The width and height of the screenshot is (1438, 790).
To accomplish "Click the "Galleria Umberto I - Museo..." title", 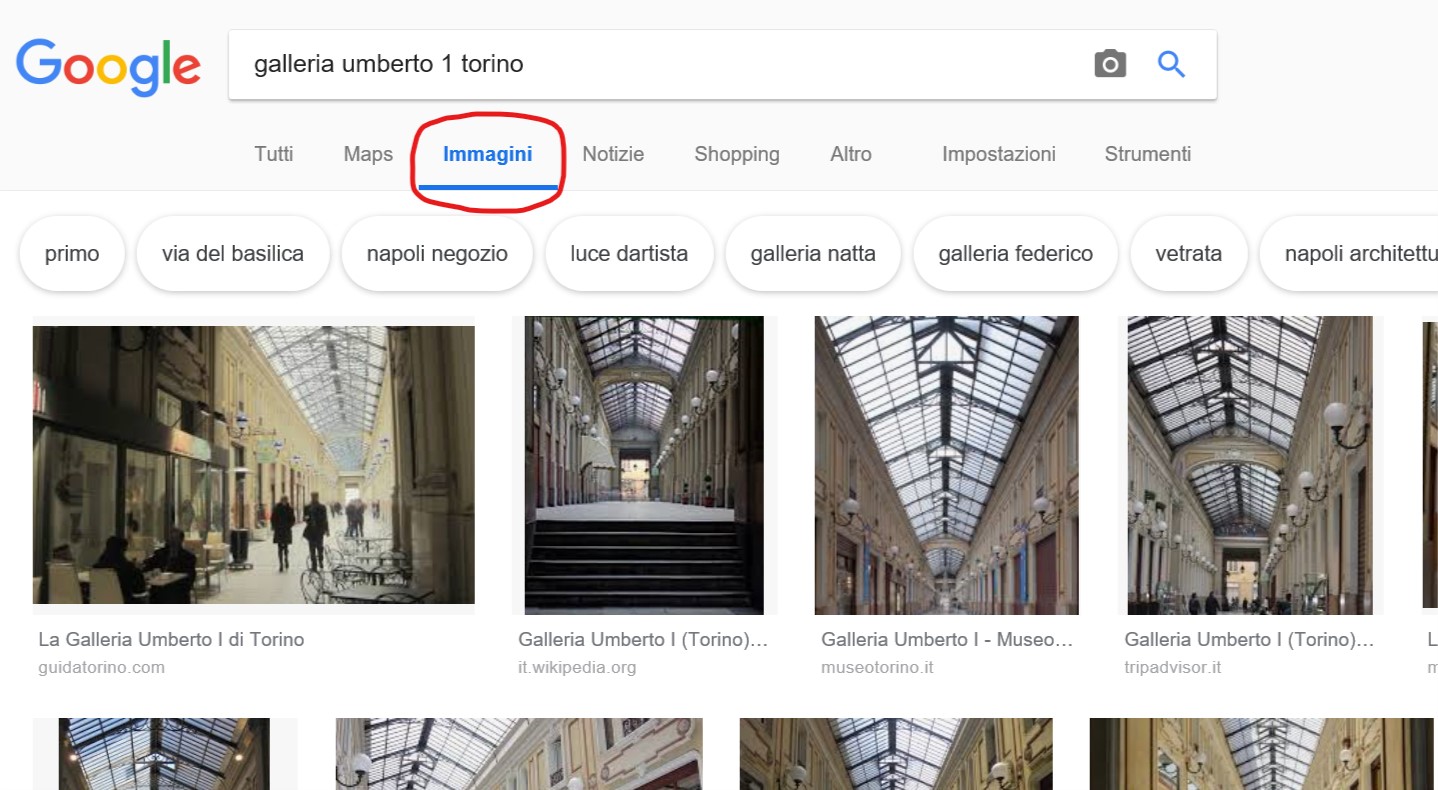I will 946,639.
